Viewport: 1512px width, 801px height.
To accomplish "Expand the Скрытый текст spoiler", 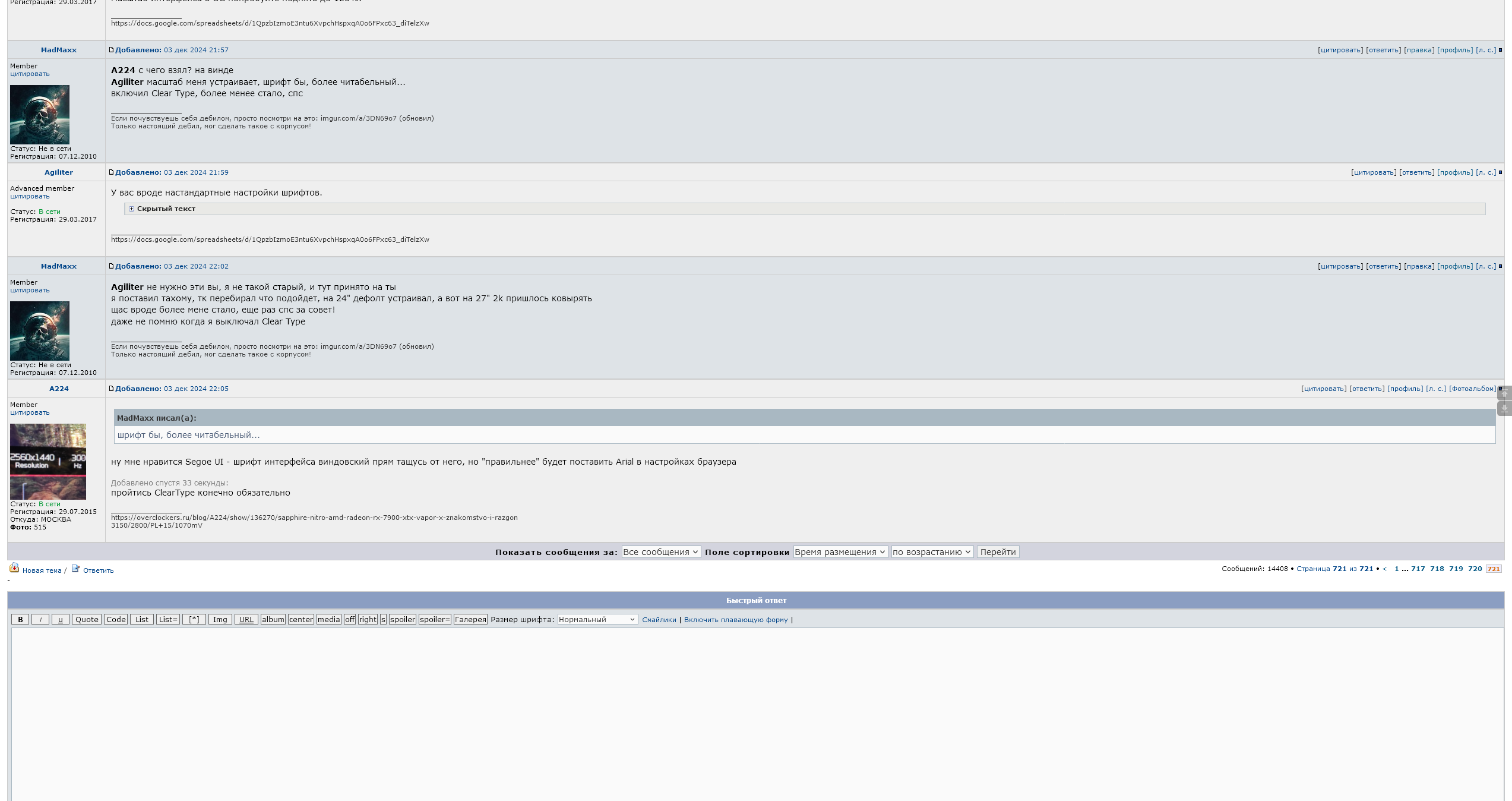I will [132, 209].
